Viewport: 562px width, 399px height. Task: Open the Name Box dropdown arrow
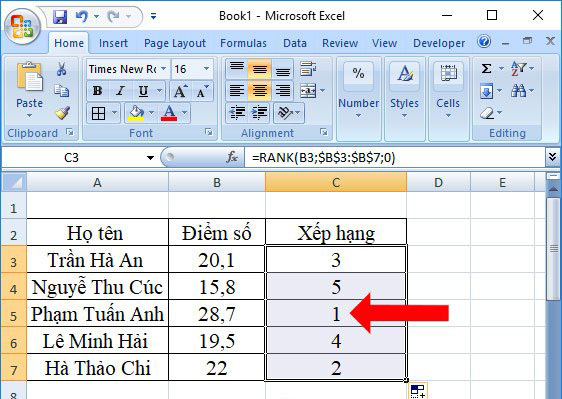point(150,157)
